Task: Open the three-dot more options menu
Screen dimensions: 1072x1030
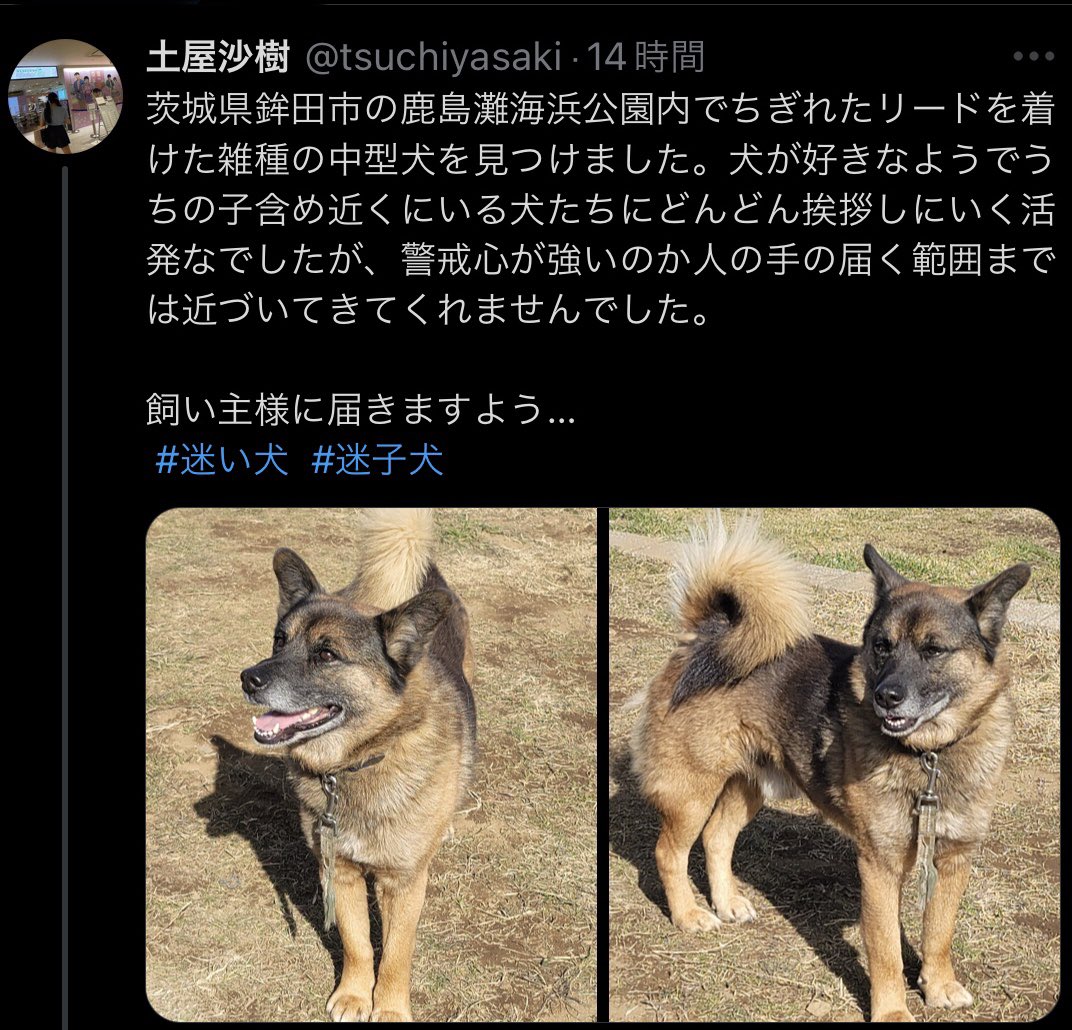Action: click(1033, 56)
